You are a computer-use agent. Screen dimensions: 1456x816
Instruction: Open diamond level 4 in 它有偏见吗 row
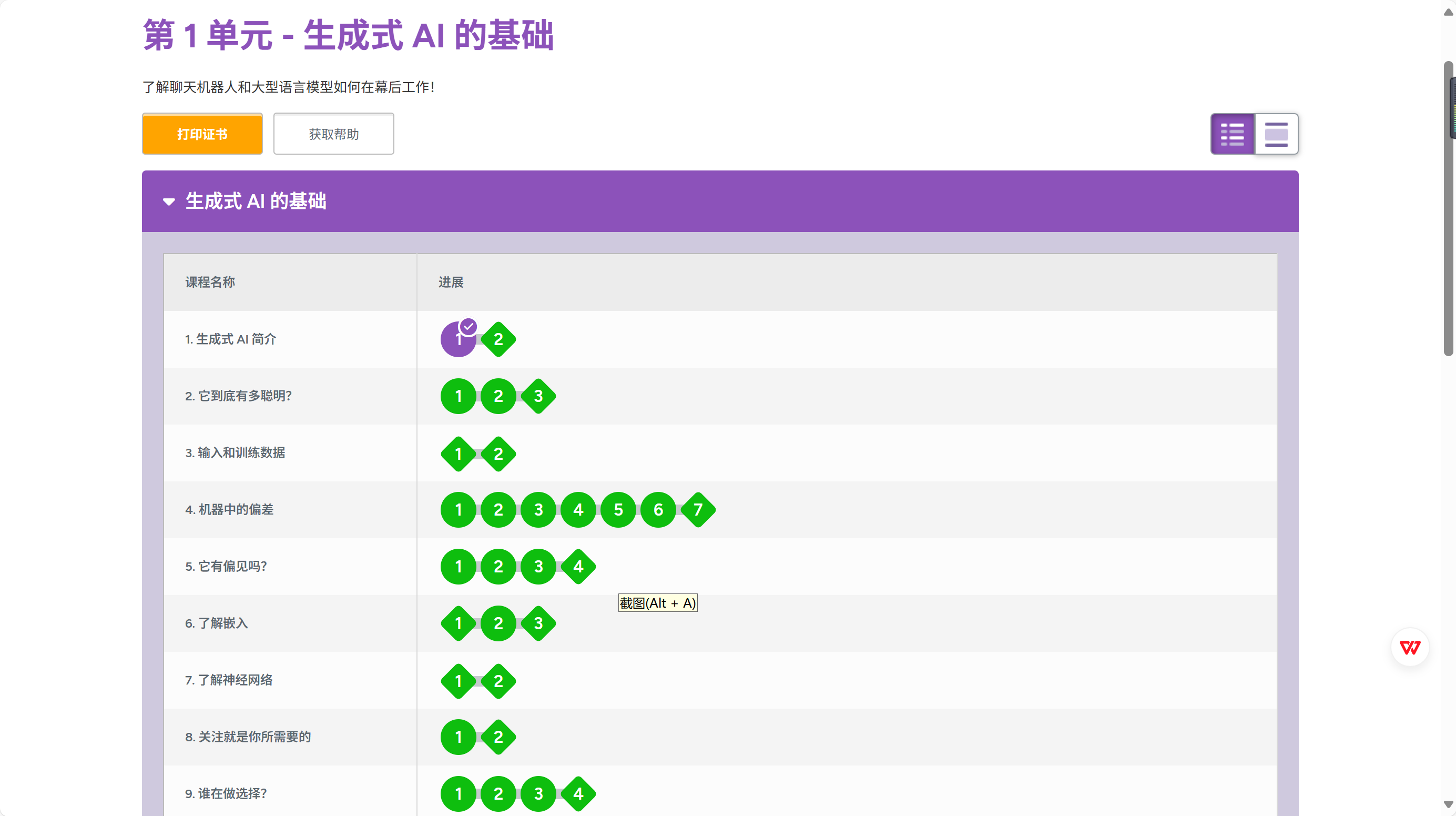pos(578,566)
